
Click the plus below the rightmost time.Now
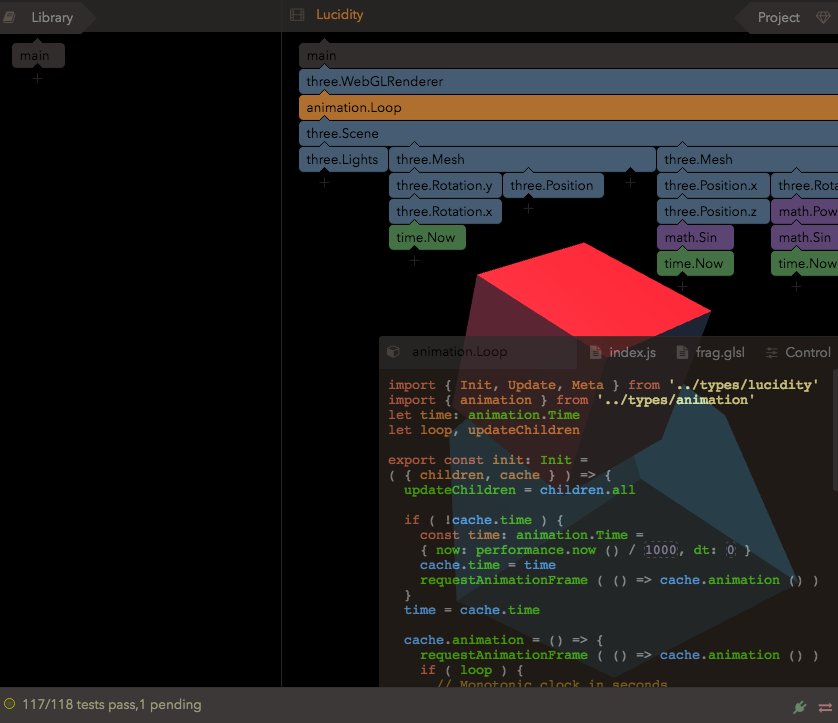click(796, 287)
